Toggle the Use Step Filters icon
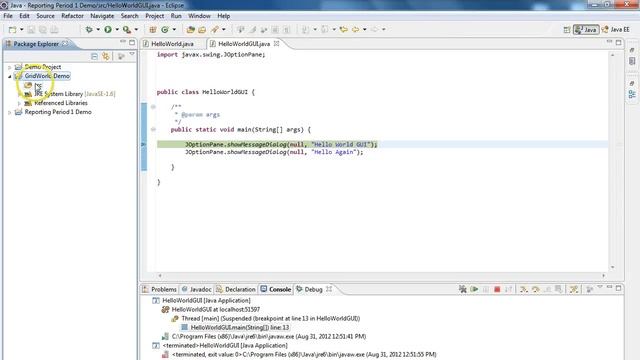Viewport: 640px width, 360px height. point(574,289)
